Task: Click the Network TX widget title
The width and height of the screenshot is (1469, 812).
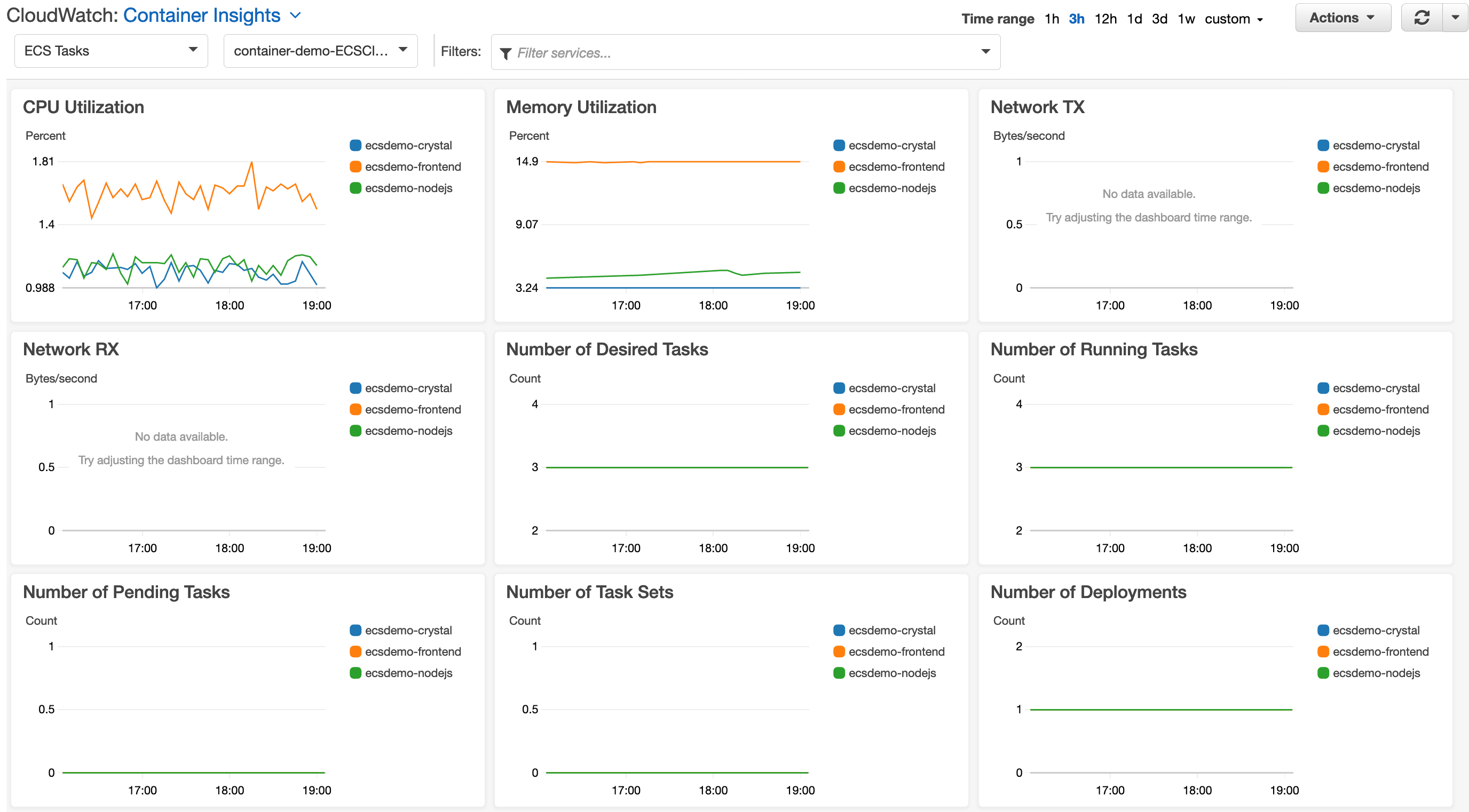Action: click(x=1037, y=107)
